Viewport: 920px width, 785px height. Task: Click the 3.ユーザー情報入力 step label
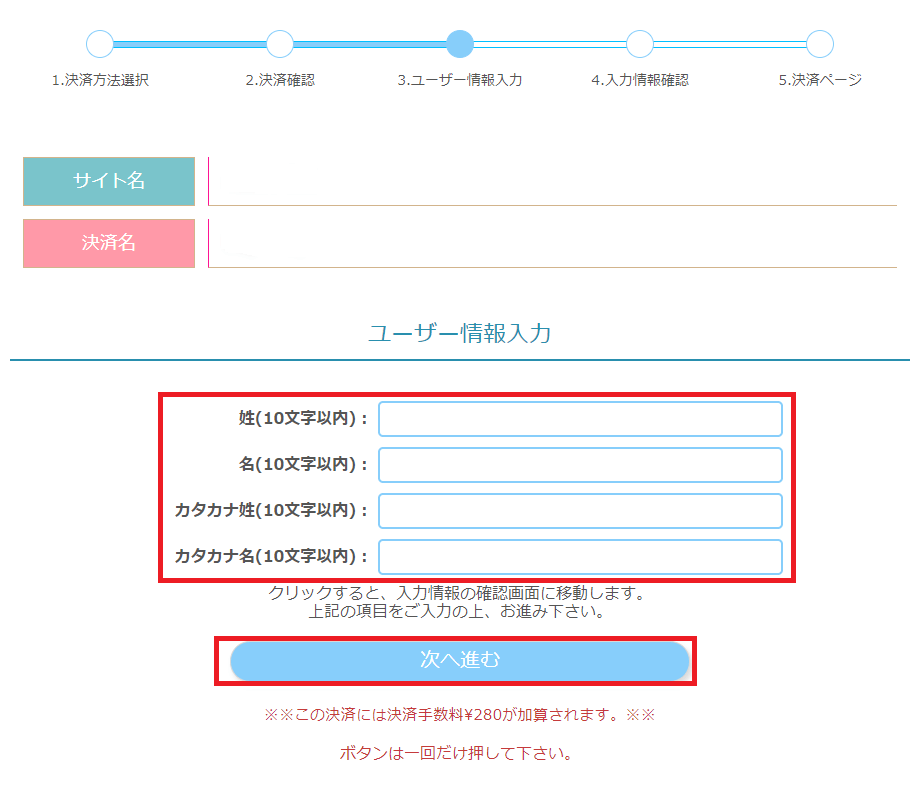tap(460, 80)
